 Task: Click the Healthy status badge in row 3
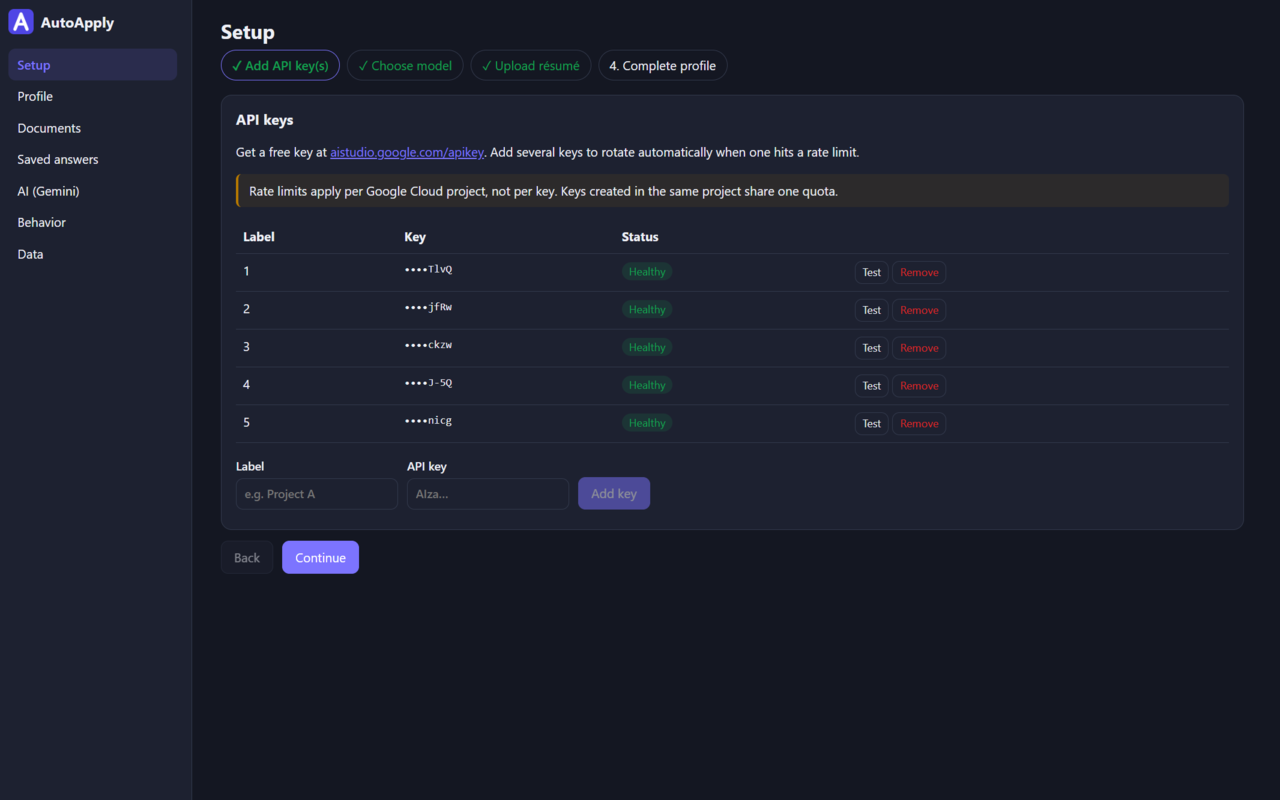point(647,348)
